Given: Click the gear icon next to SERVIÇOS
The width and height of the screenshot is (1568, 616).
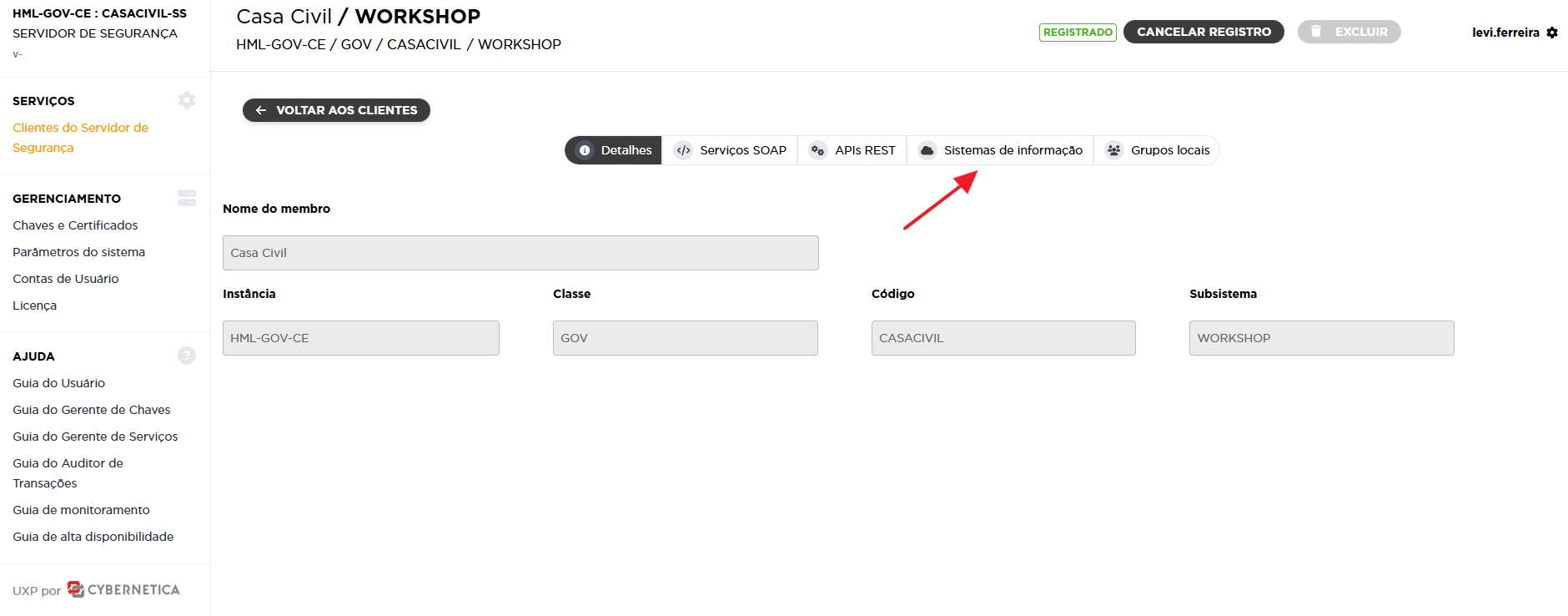Looking at the screenshot, I should coord(186,100).
